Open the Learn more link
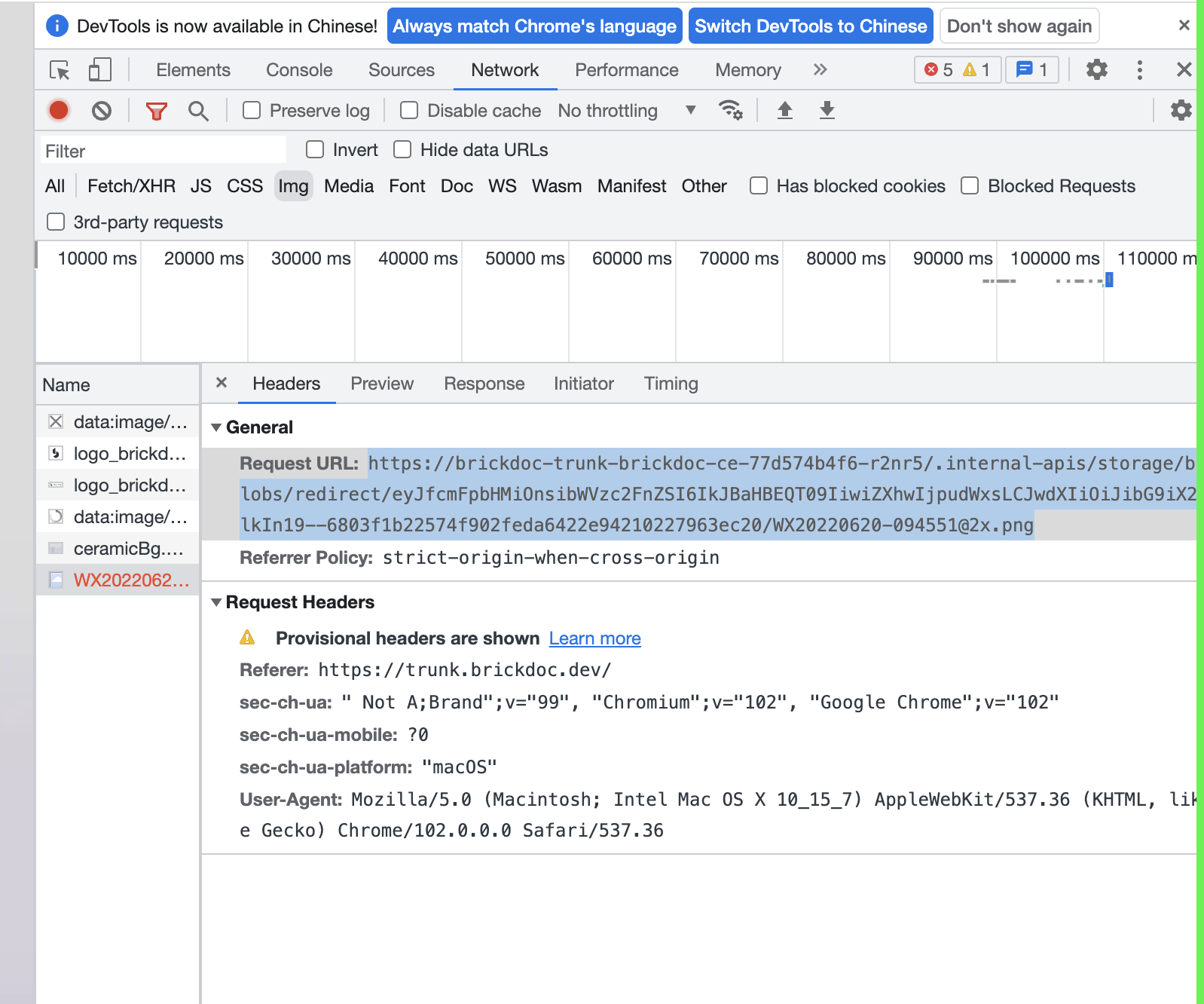This screenshot has width=1204, height=1004. point(595,638)
